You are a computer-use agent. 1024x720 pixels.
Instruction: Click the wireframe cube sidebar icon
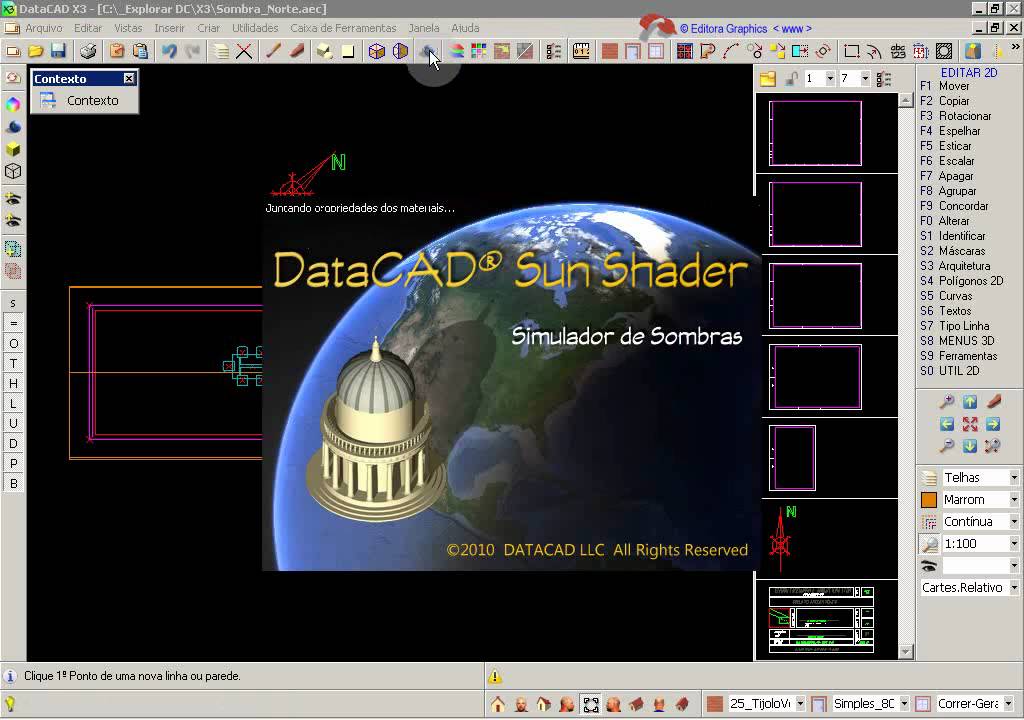[x=13, y=171]
